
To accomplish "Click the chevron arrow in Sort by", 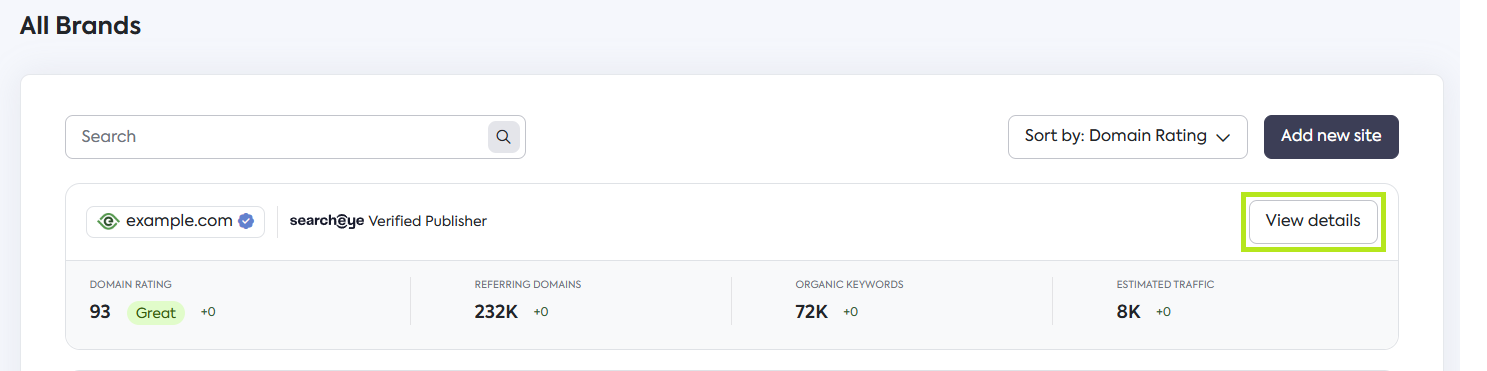I will (1222, 138).
